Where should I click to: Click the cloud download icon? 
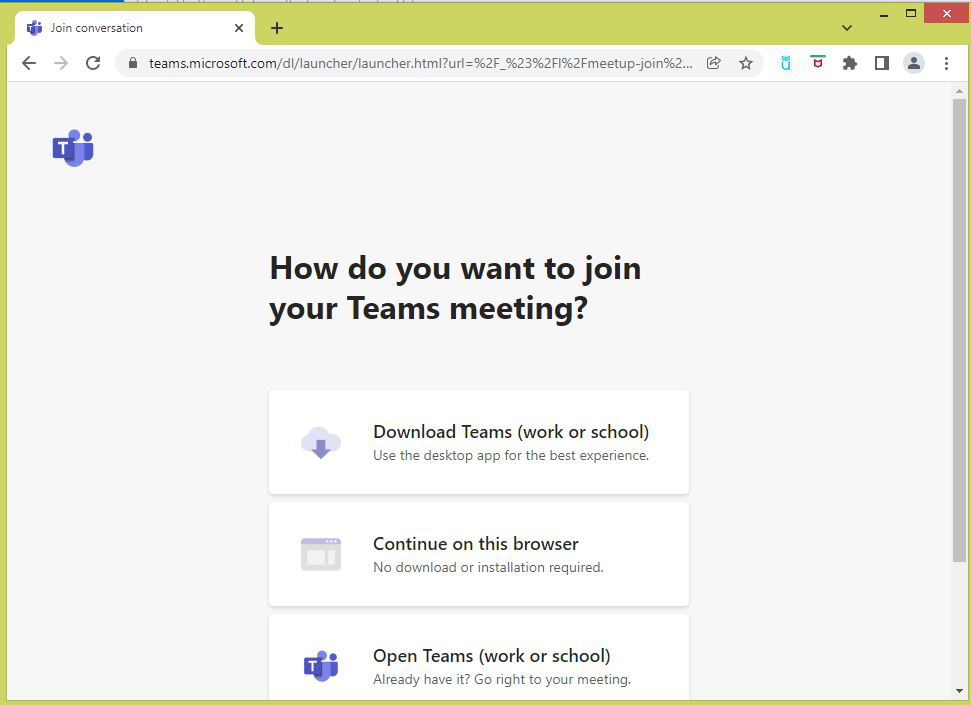point(321,442)
